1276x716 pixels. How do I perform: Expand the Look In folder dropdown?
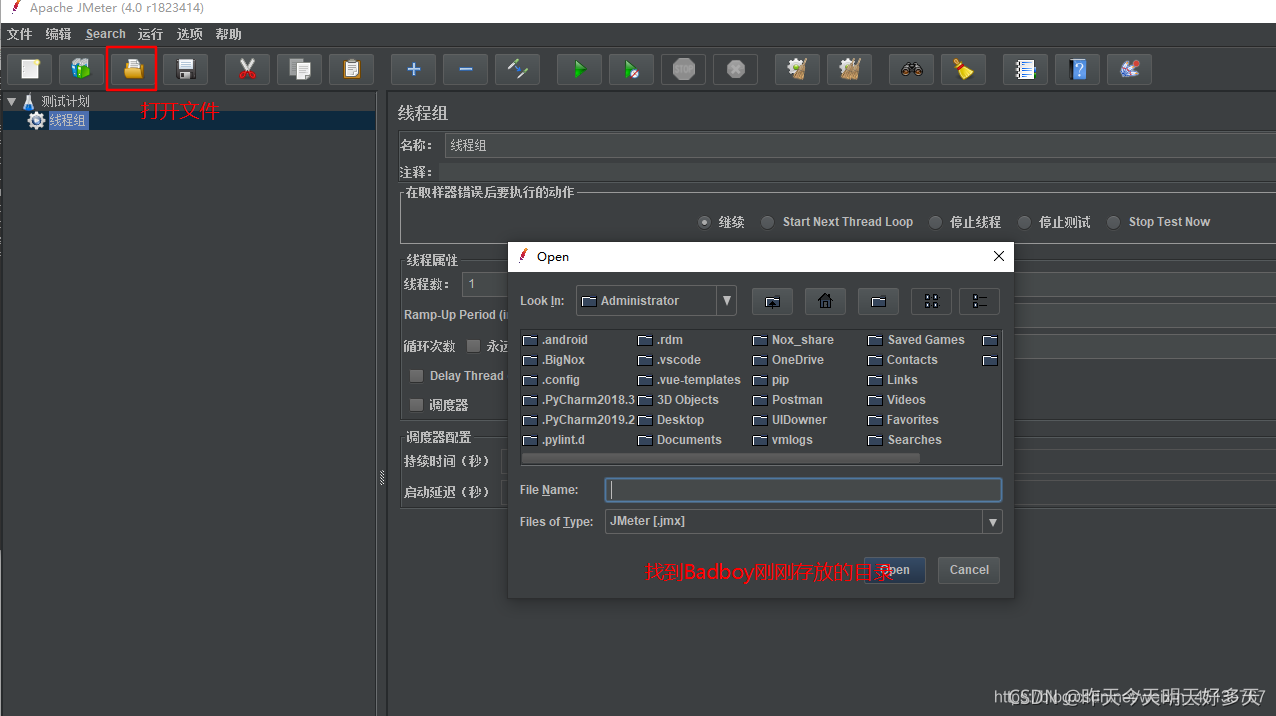(x=727, y=301)
